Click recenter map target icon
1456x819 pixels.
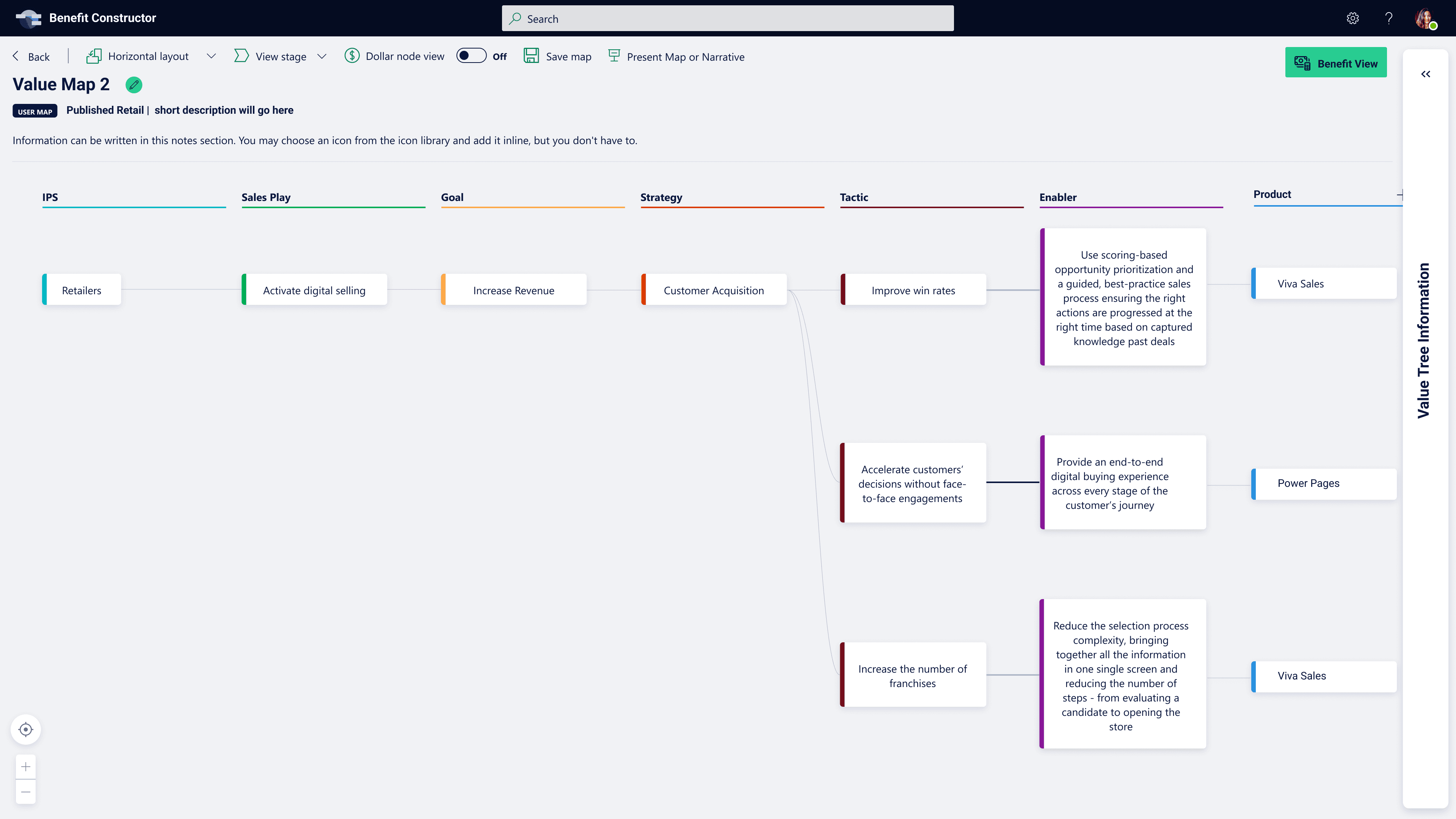click(x=26, y=729)
